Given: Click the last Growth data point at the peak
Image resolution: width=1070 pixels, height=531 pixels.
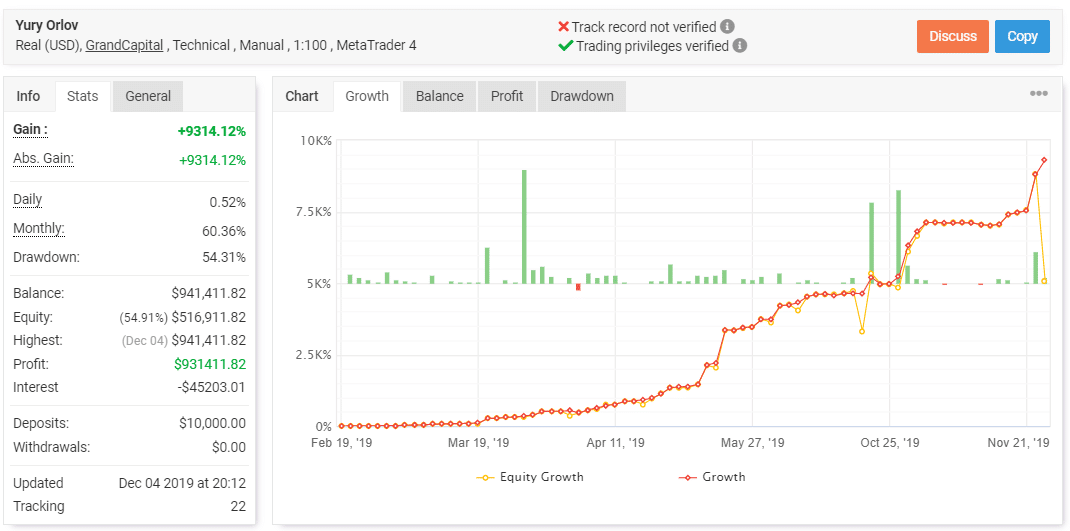Looking at the screenshot, I should tap(1044, 160).
